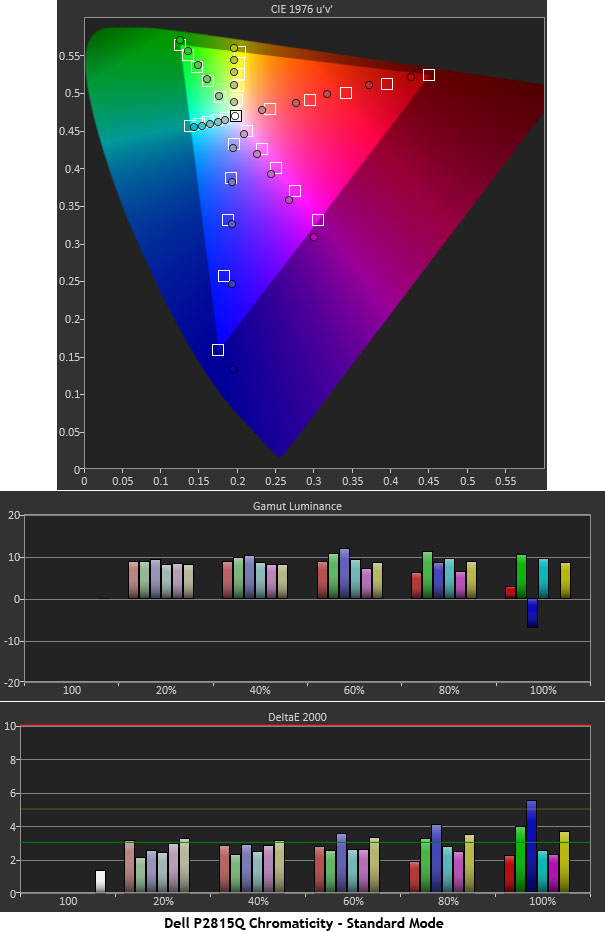Image resolution: width=605 pixels, height=932 pixels.
Task: Click the caption "Dell P2815Q Chromaticity - Standard Mode"
Action: tap(304, 923)
